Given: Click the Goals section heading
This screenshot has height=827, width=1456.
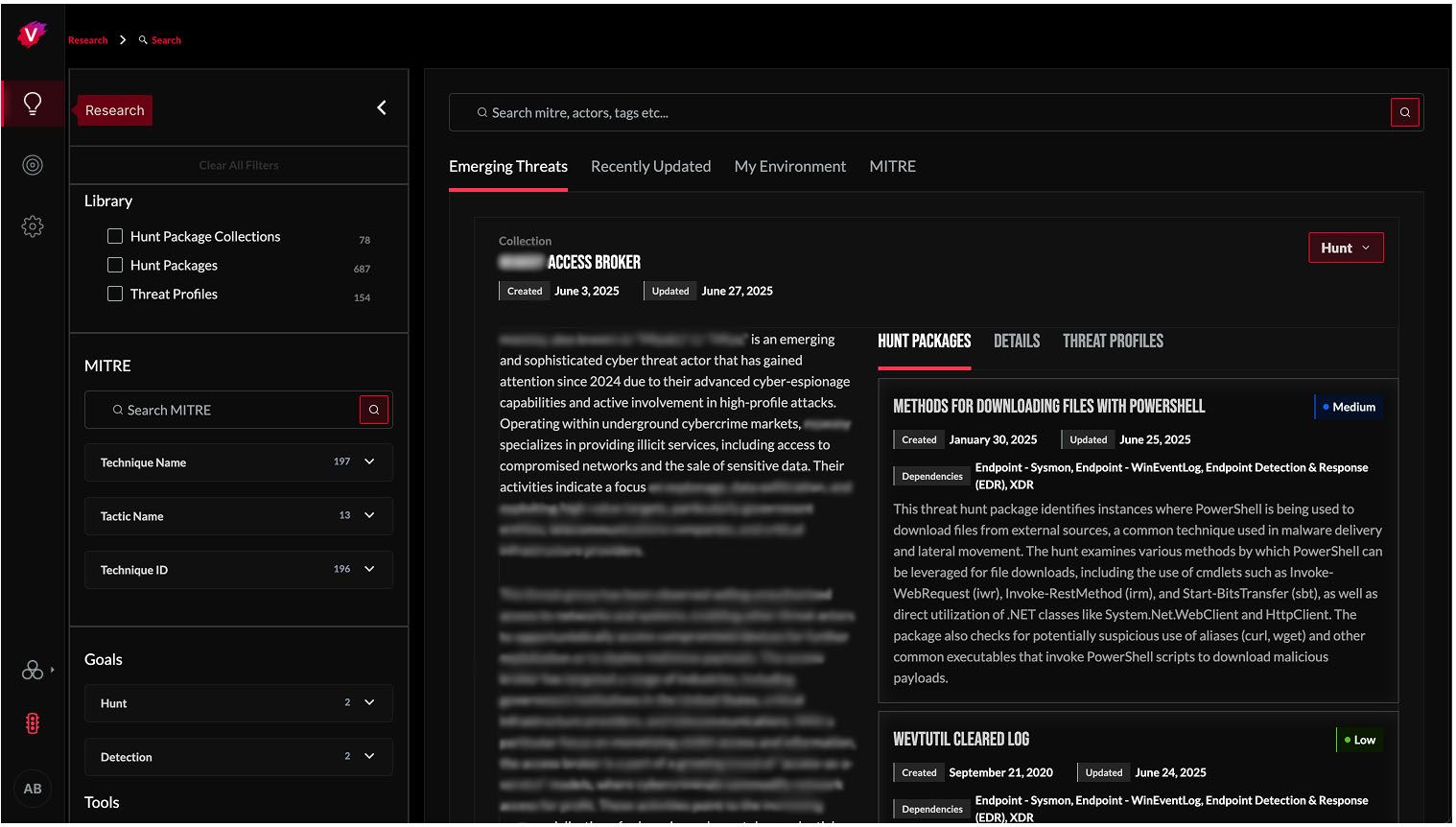Looking at the screenshot, I should point(104,659).
